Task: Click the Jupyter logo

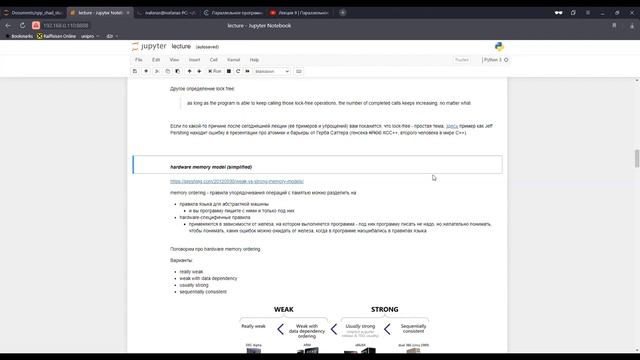Action: tap(149, 47)
